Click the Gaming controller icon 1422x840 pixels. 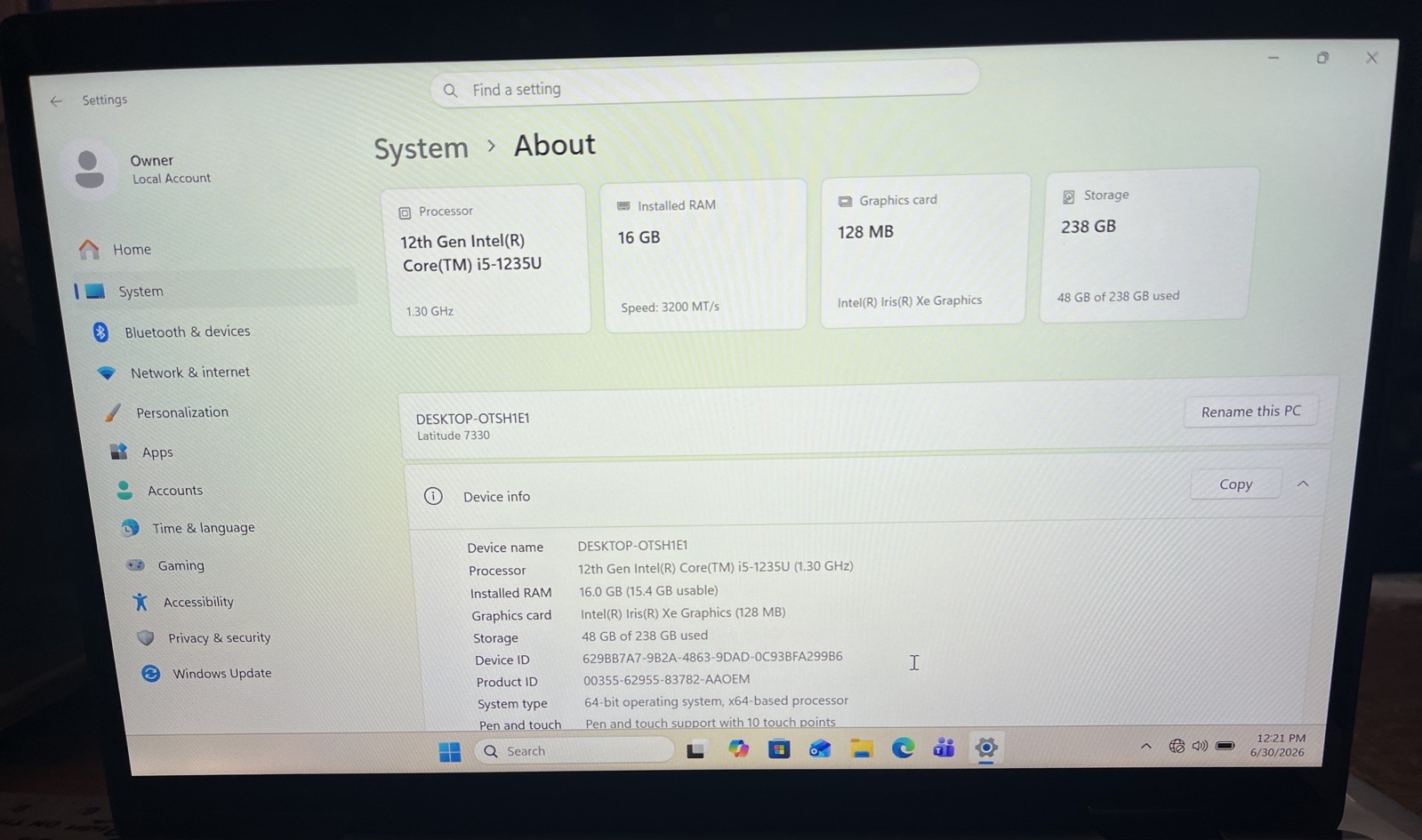tap(135, 565)
